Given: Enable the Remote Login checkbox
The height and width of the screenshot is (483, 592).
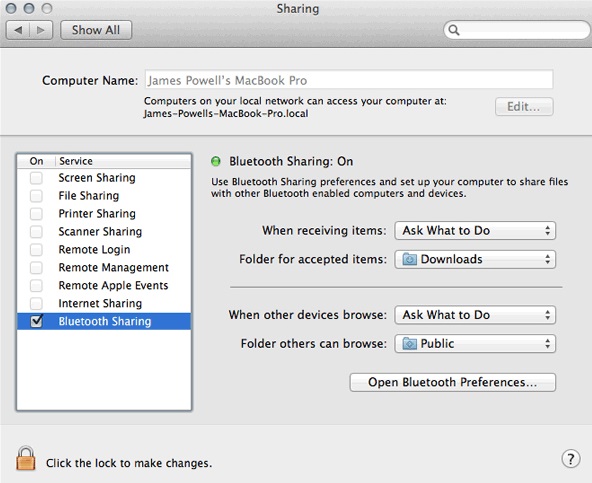Looking at the screenshot, I should 36,250.
